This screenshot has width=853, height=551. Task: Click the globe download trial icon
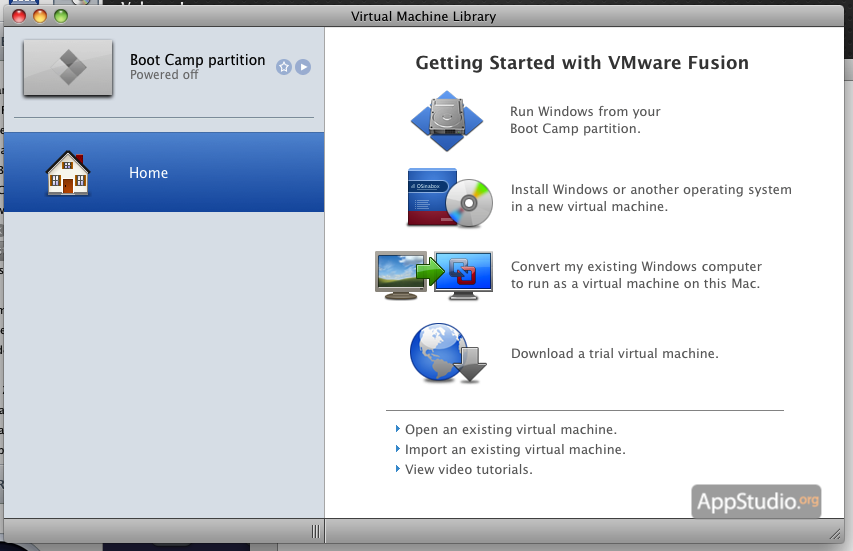point(447,353)
